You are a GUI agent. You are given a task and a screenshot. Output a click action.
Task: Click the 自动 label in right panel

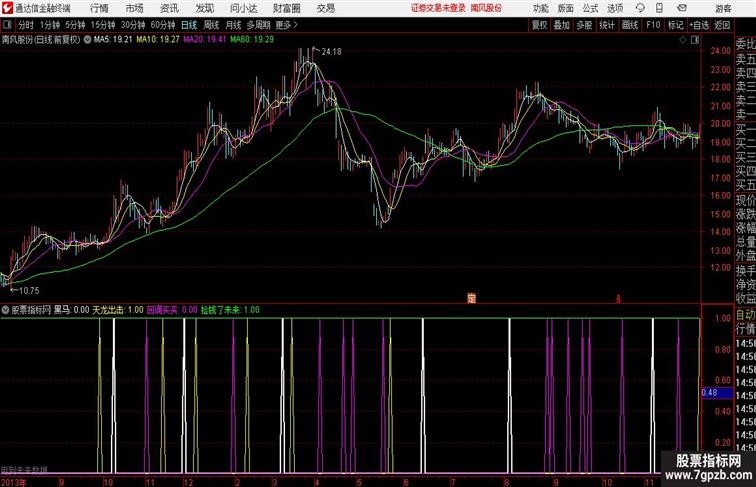click(745, 315)
